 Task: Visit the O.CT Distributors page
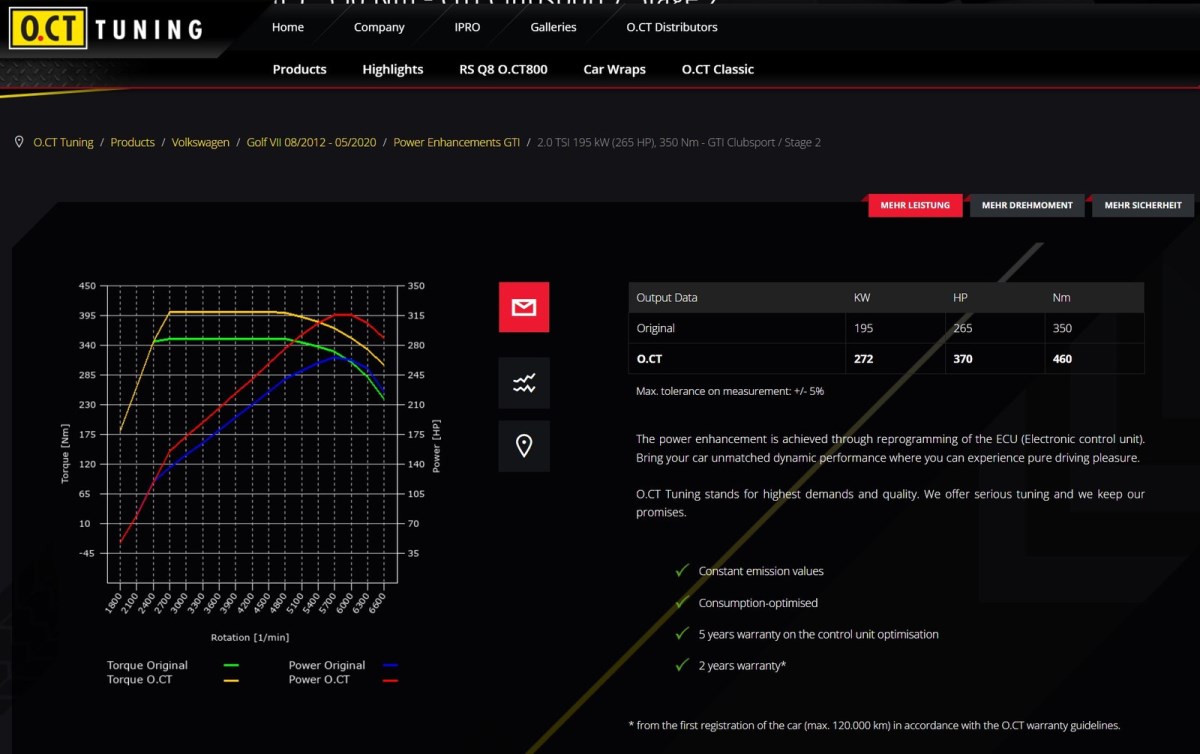tap(671, 27)
